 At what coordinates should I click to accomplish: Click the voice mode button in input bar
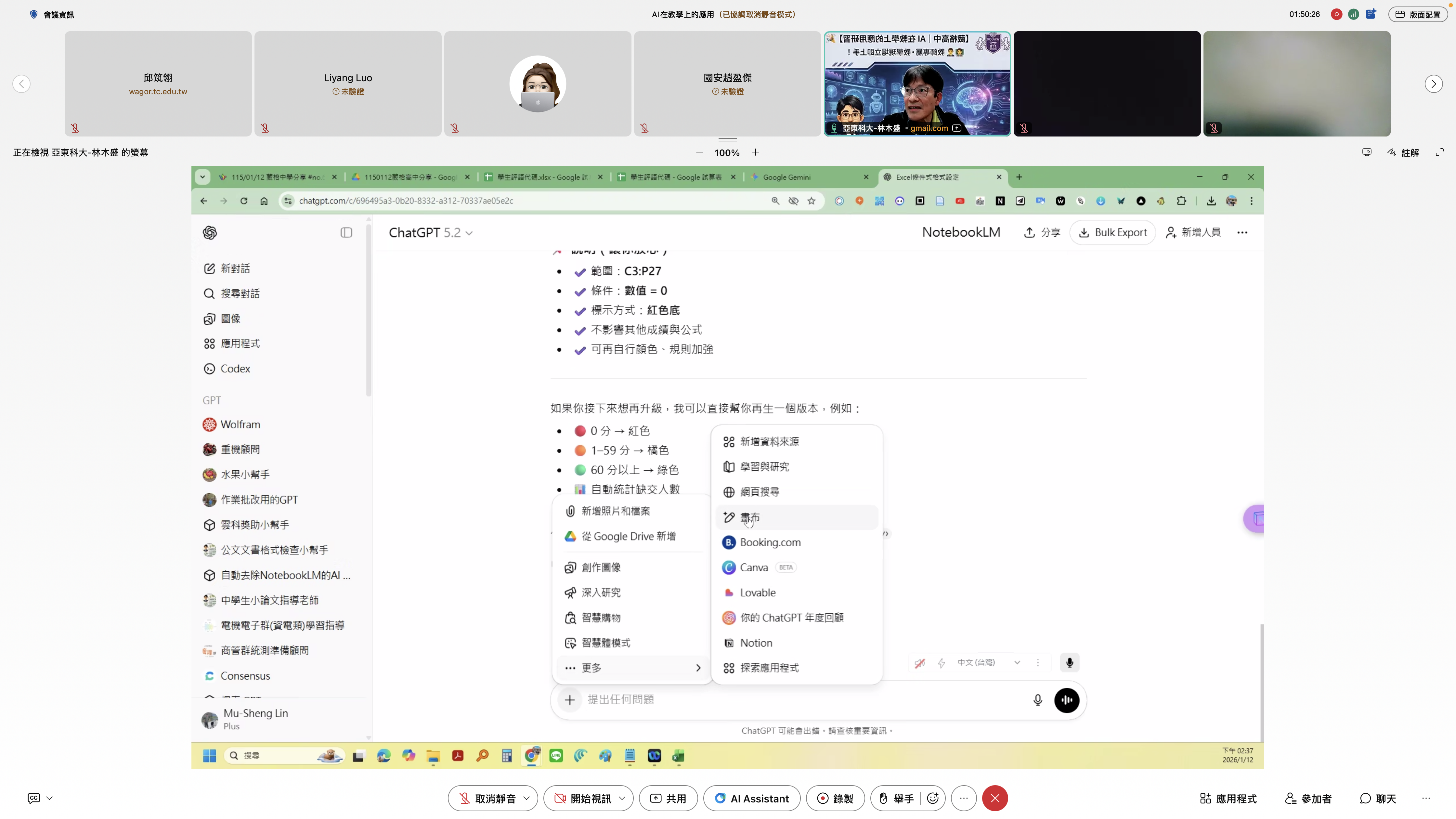1067,700
